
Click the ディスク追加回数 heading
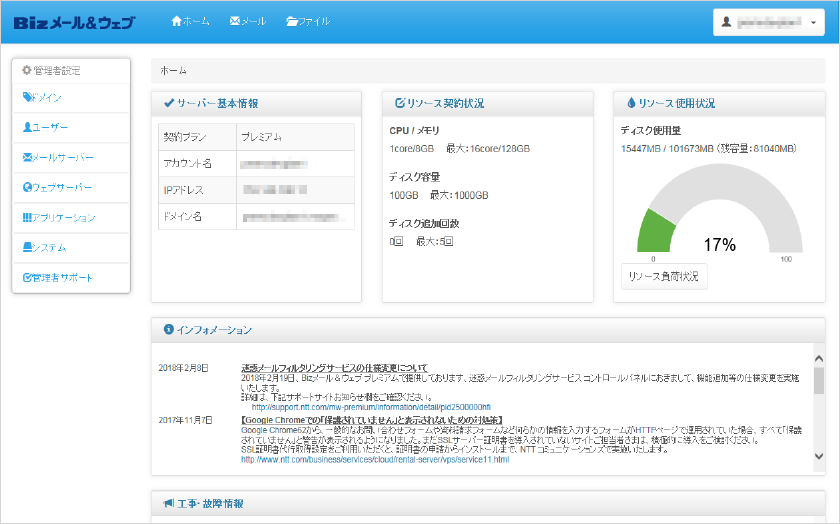coord(424,223)
